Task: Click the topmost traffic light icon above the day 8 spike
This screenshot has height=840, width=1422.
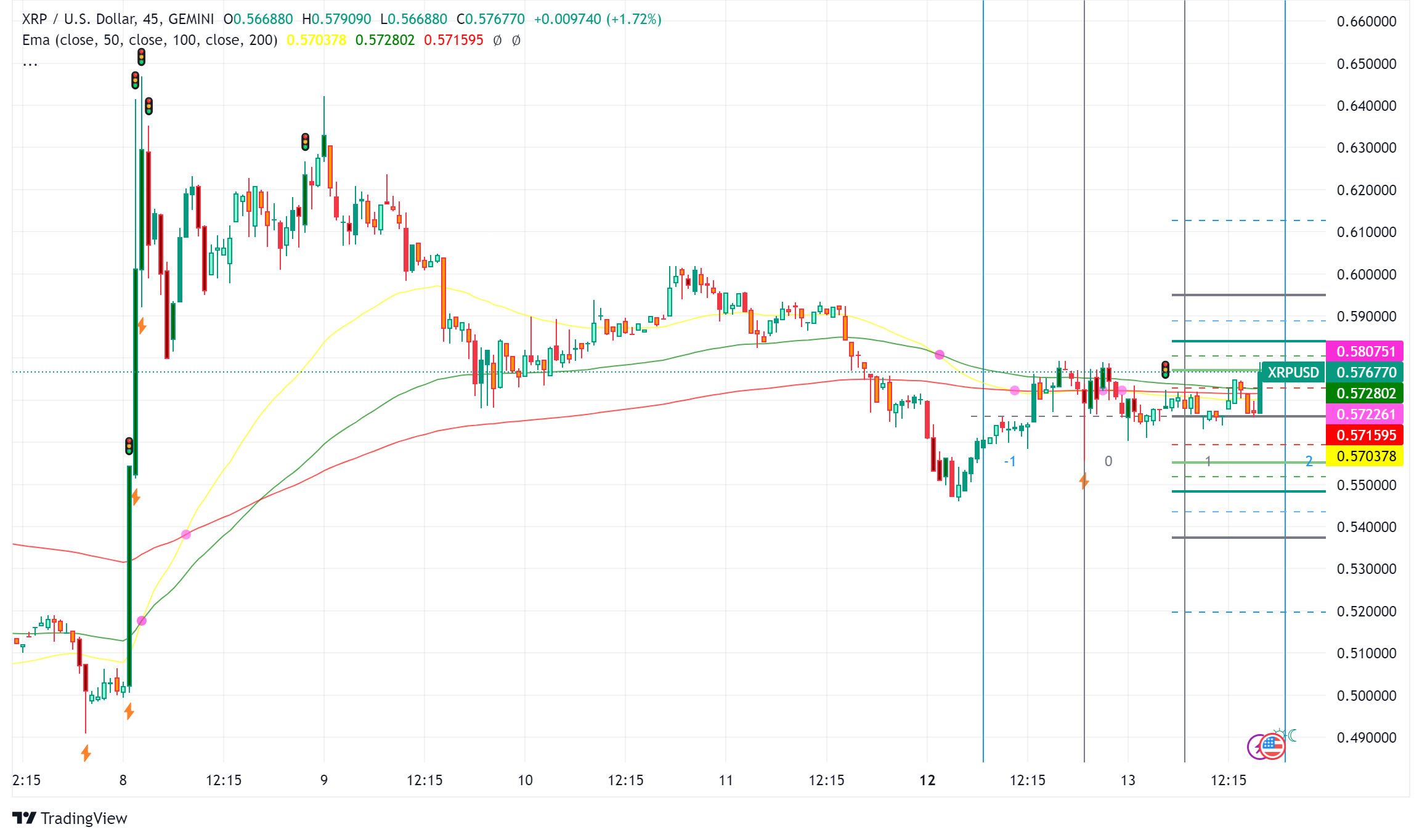Action: 141,57
